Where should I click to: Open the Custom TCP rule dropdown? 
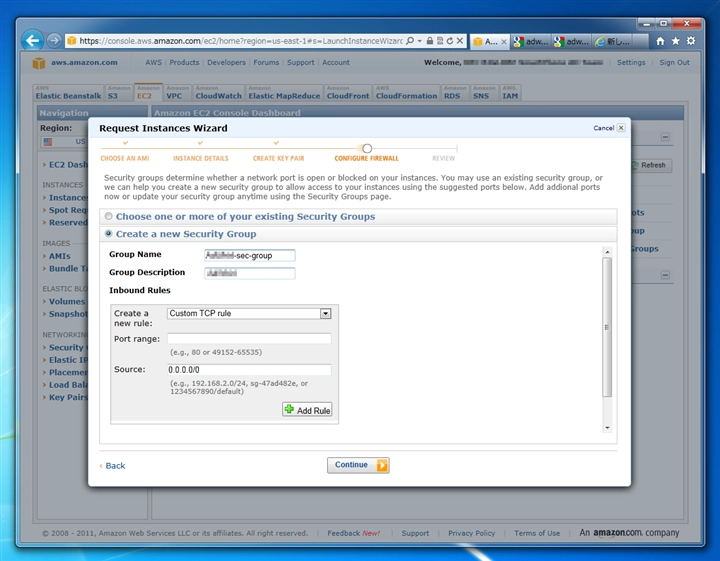click(249, 314)
